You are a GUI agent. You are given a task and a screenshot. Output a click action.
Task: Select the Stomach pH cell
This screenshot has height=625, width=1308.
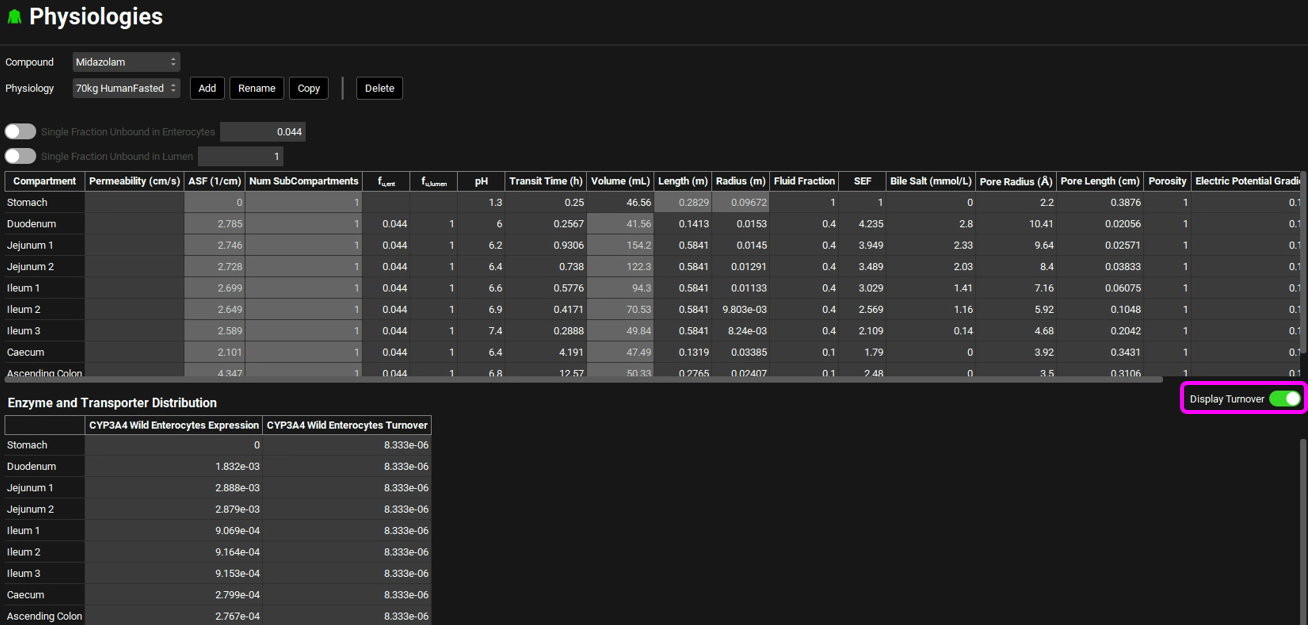(481, 202)
